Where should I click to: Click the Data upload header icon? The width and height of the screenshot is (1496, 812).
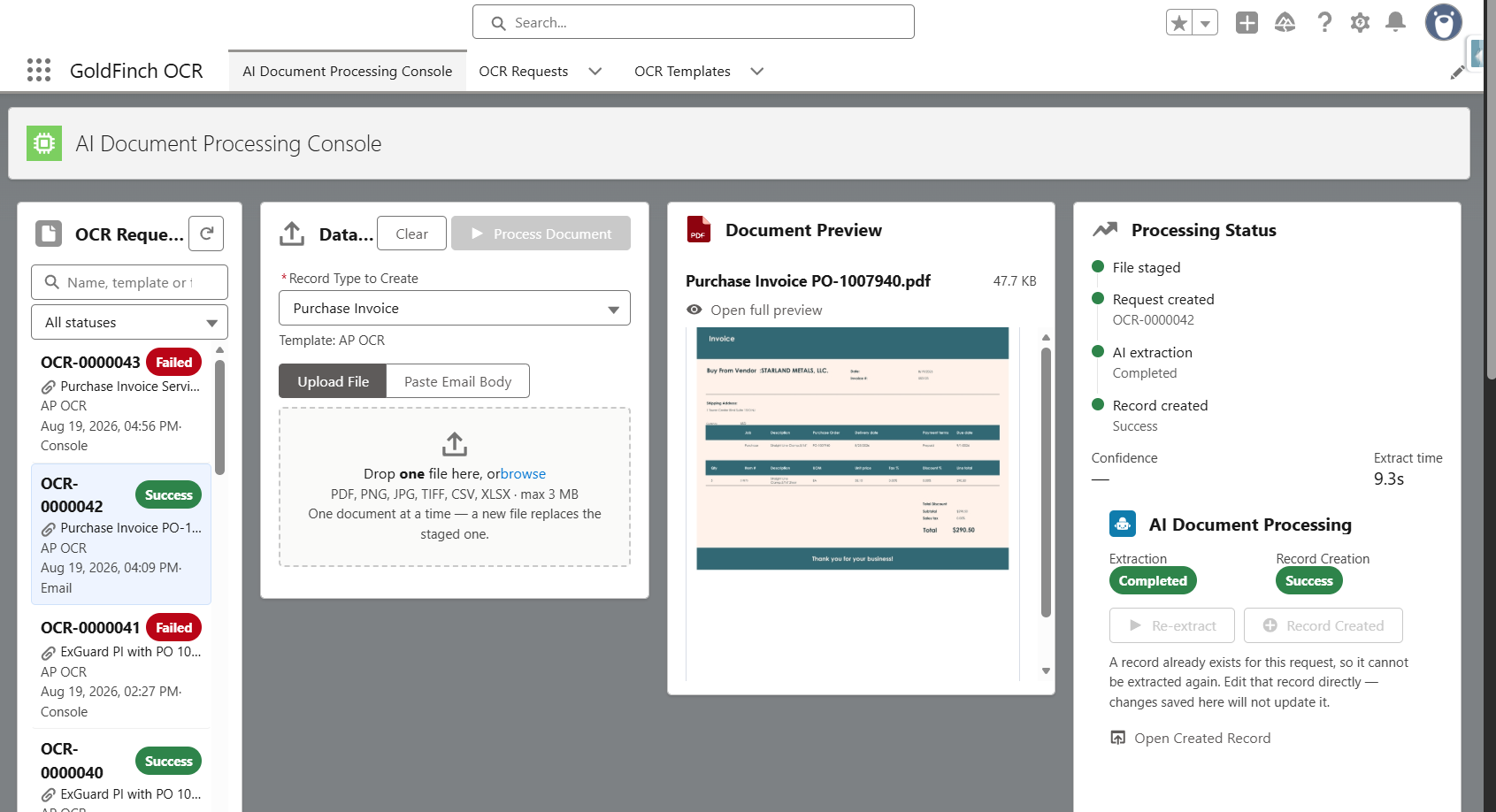tap(292, 234)
